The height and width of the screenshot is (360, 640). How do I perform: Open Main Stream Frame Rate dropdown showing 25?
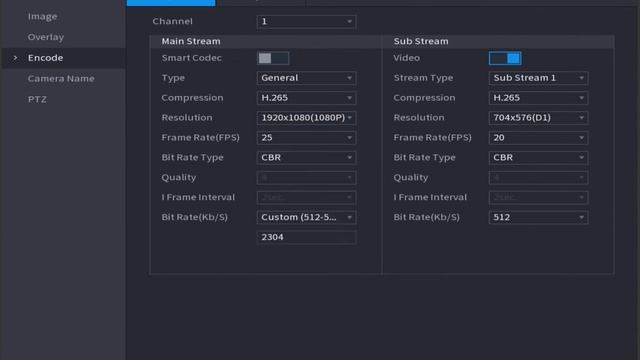pyautogui.click(x=306, y=138)
